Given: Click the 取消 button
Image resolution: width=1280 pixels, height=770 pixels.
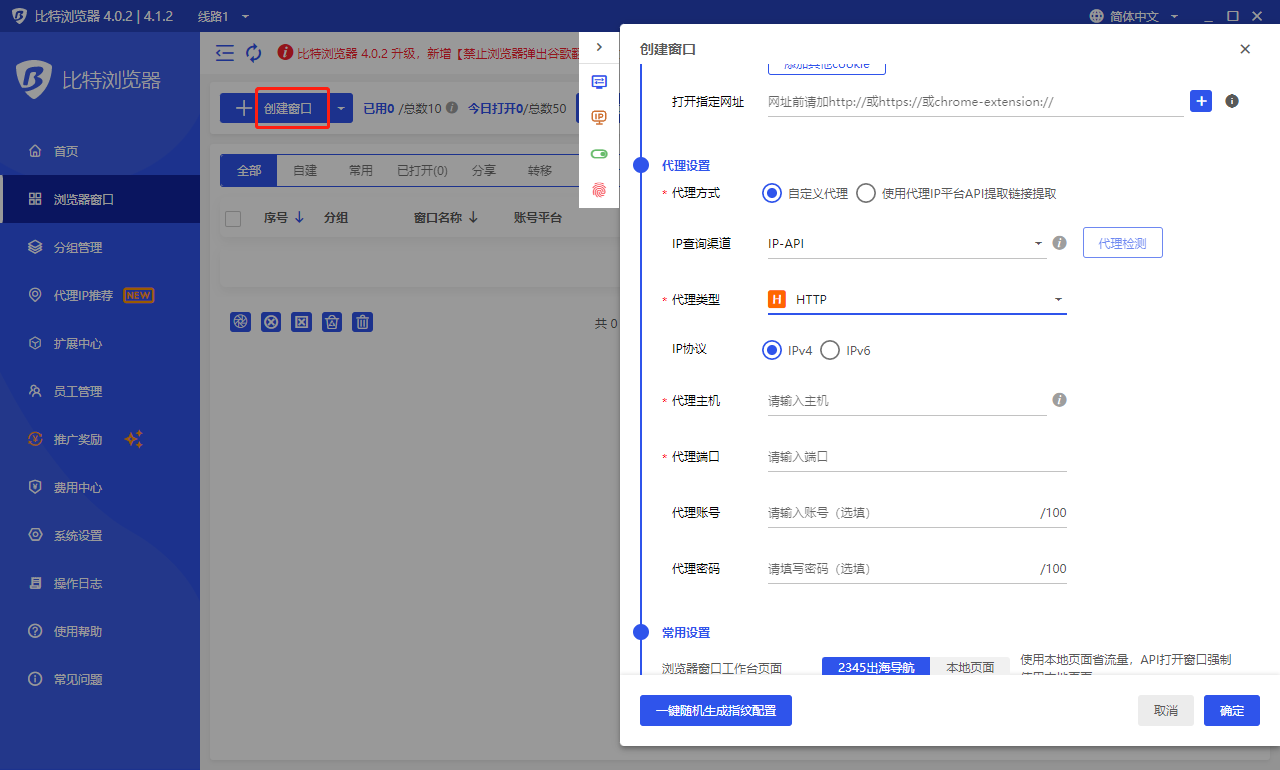Looking at the screenshot, I should (1166, 710).
